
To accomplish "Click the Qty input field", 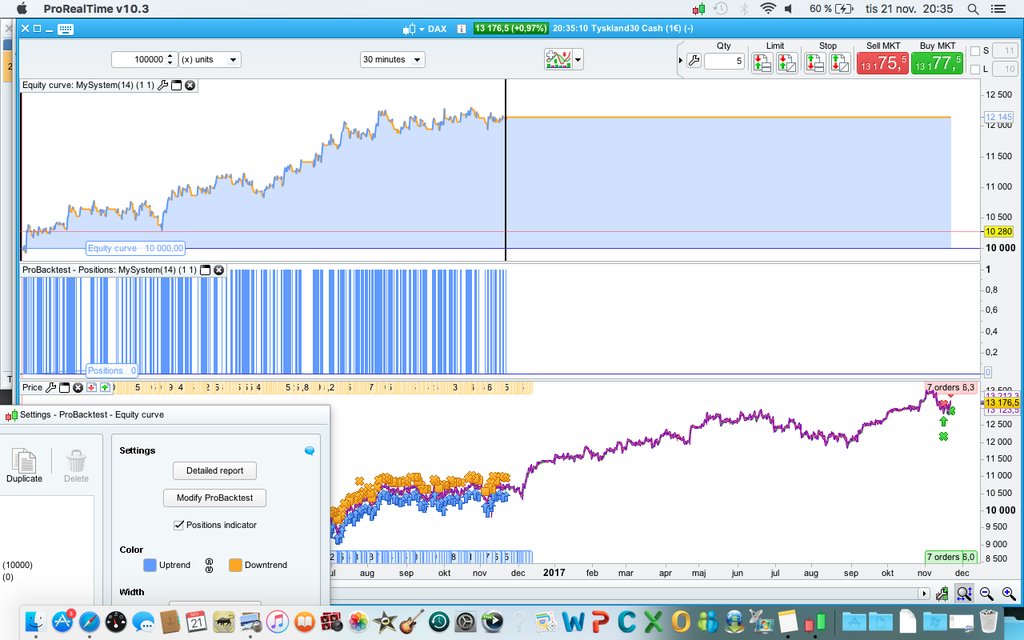I will click(724, 61).
